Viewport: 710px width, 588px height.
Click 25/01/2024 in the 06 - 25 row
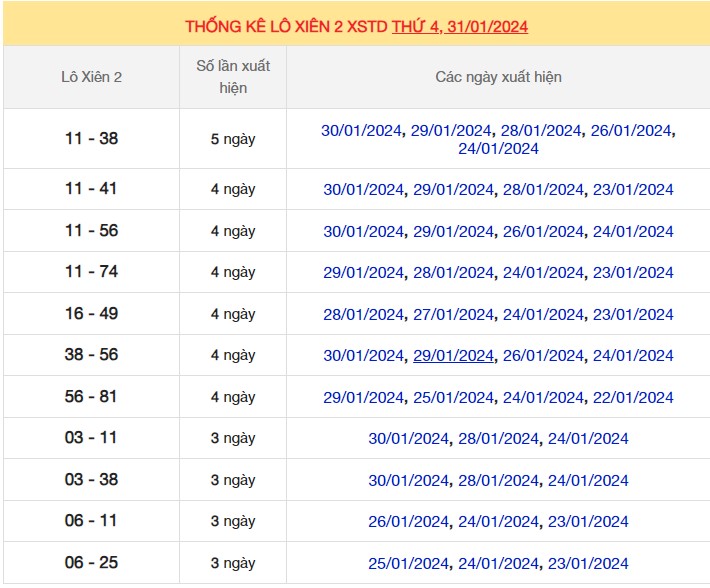click(x=408, y=563)
